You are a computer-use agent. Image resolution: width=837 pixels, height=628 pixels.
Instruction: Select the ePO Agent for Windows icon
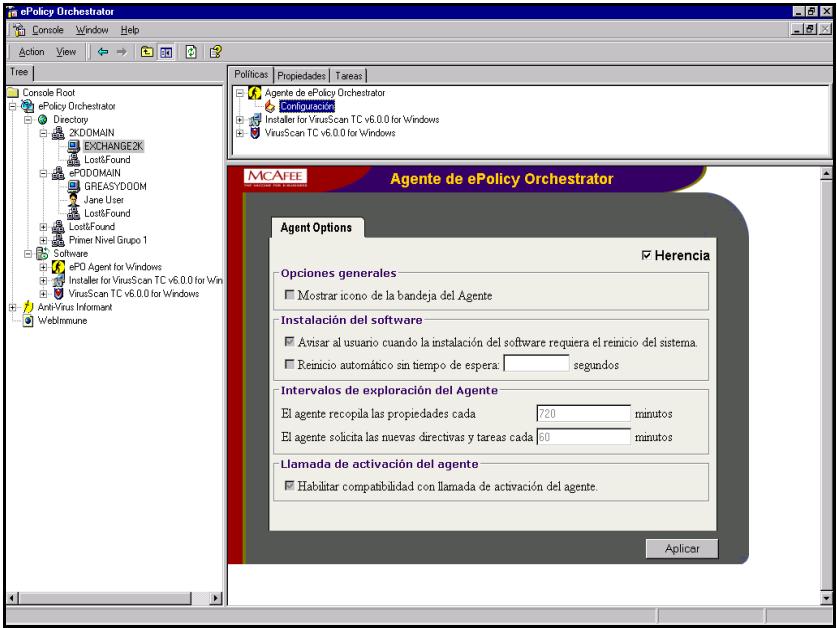pos(57,265)
